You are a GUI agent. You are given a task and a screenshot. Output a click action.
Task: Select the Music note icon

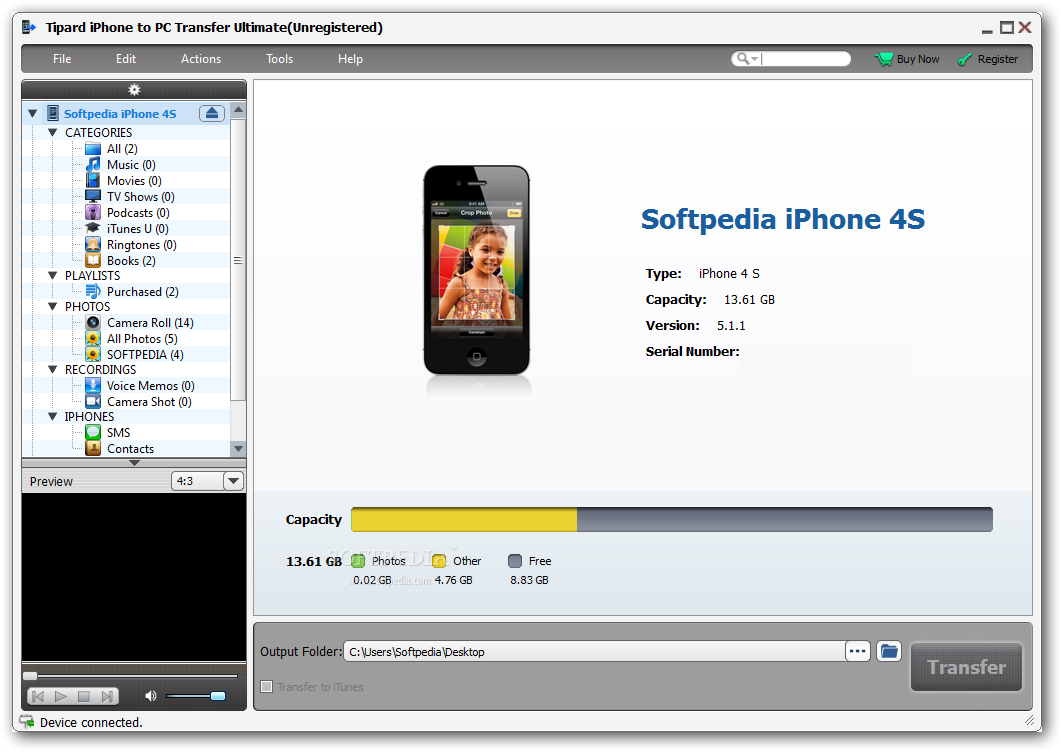click(93, 165)
